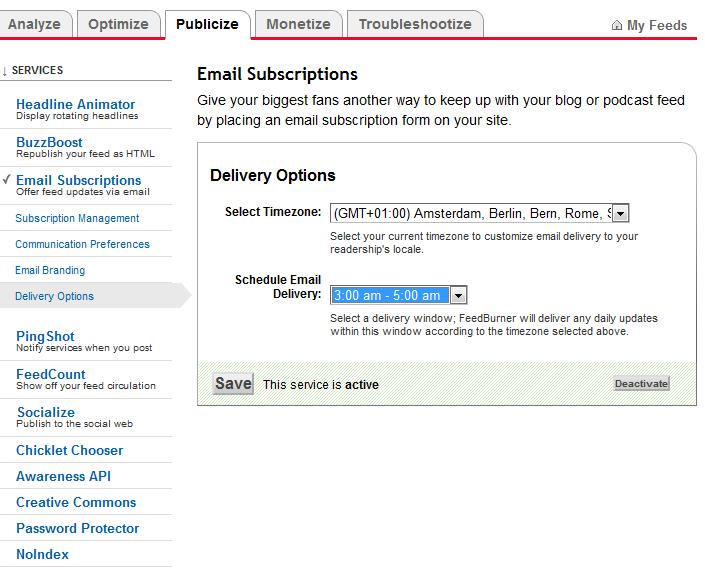Open Chicklet Chooser
705x588 pixels.
point(69,450)
